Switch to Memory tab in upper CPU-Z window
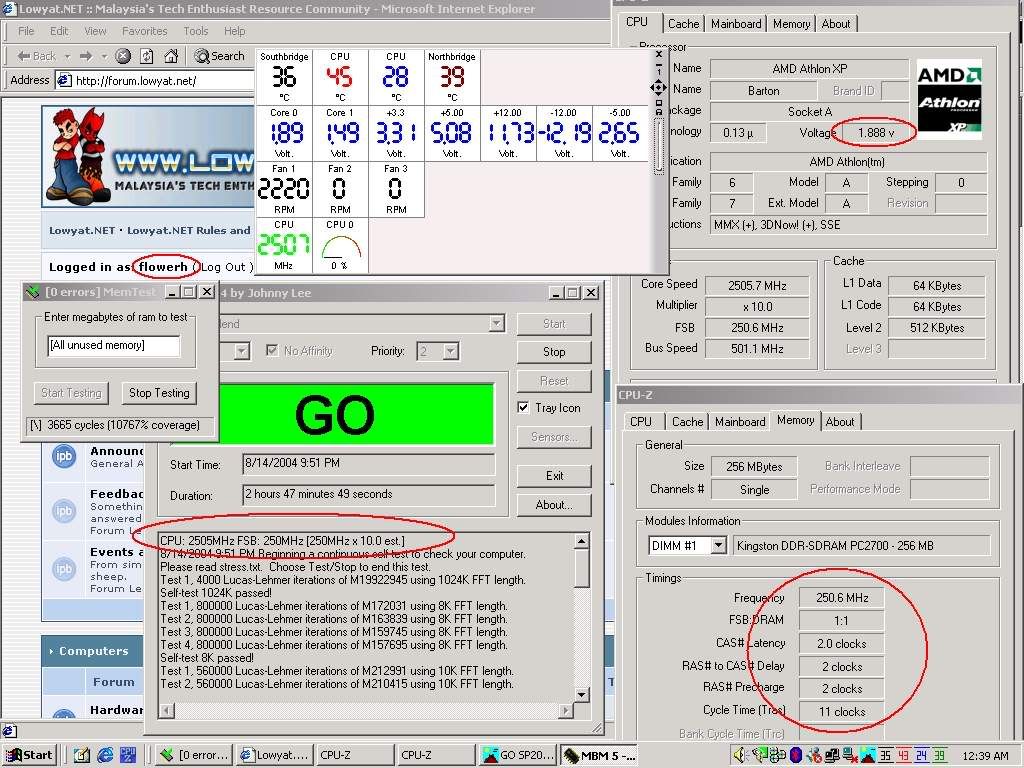 tap(792, 24)
